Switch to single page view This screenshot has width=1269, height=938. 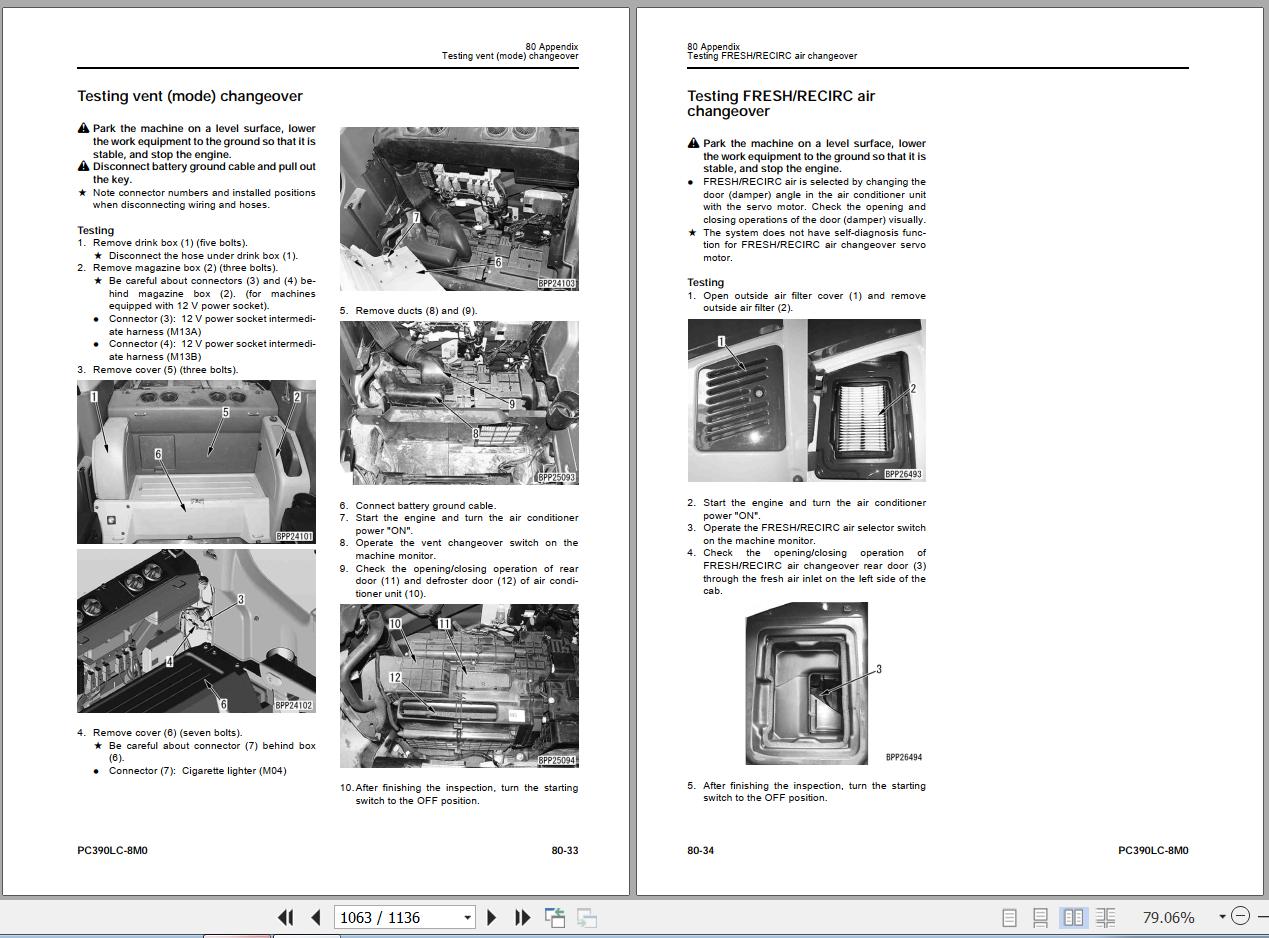coord(1009,917)
